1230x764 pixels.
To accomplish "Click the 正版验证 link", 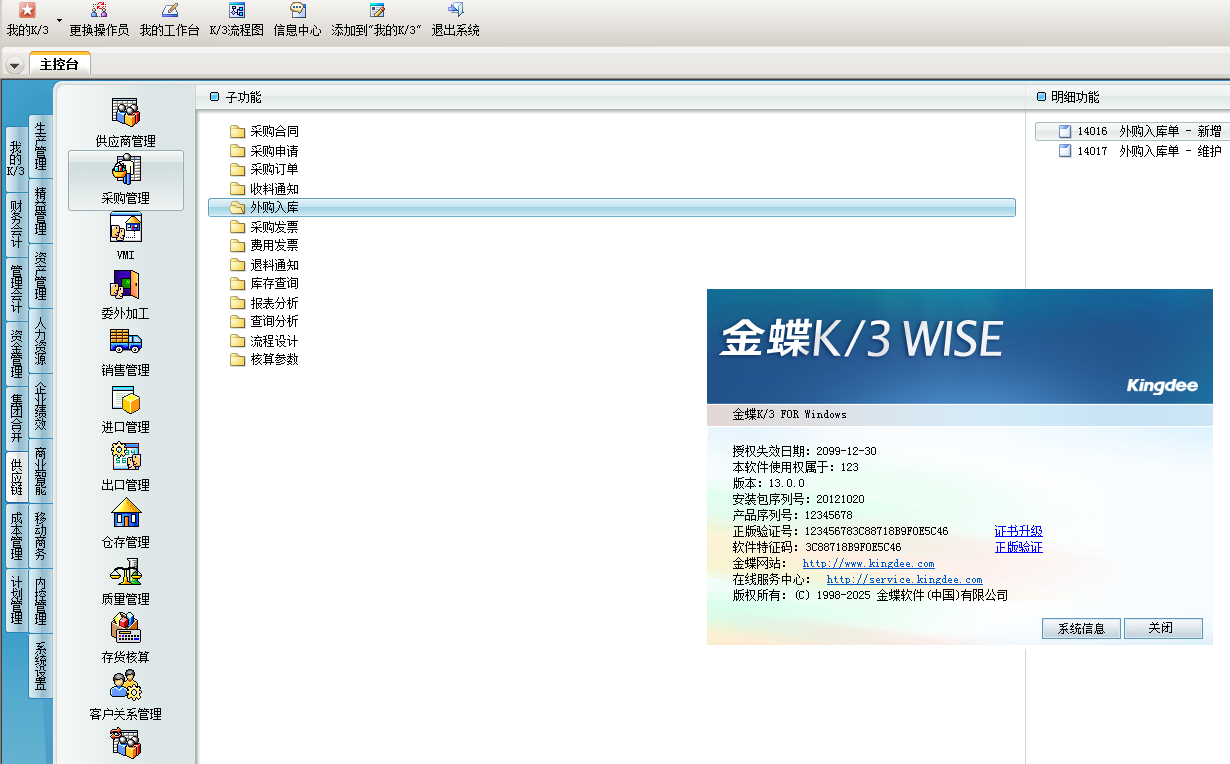I will 1018,547.
